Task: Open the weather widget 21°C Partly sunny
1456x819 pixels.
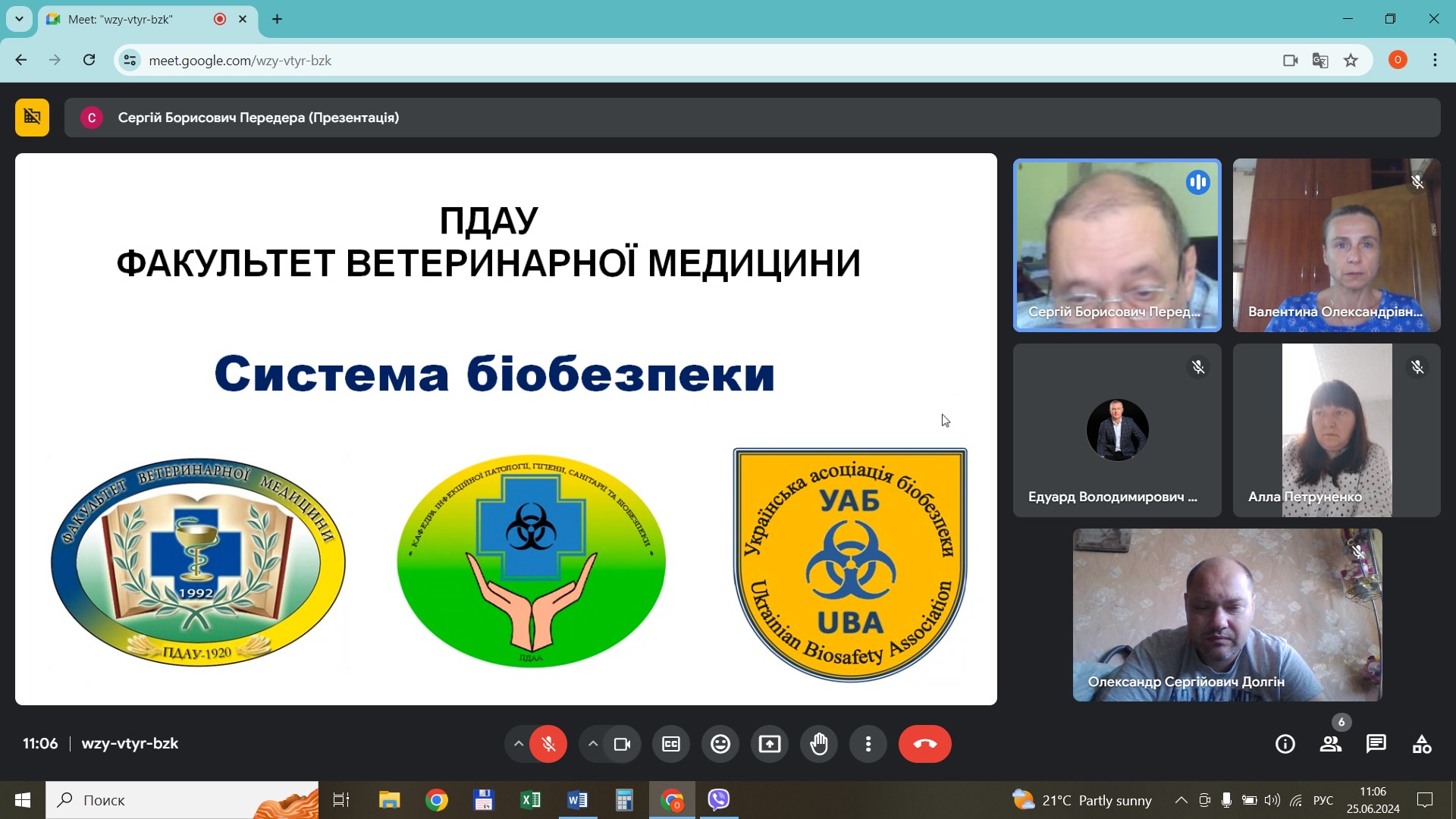Action: (1082, 800)
